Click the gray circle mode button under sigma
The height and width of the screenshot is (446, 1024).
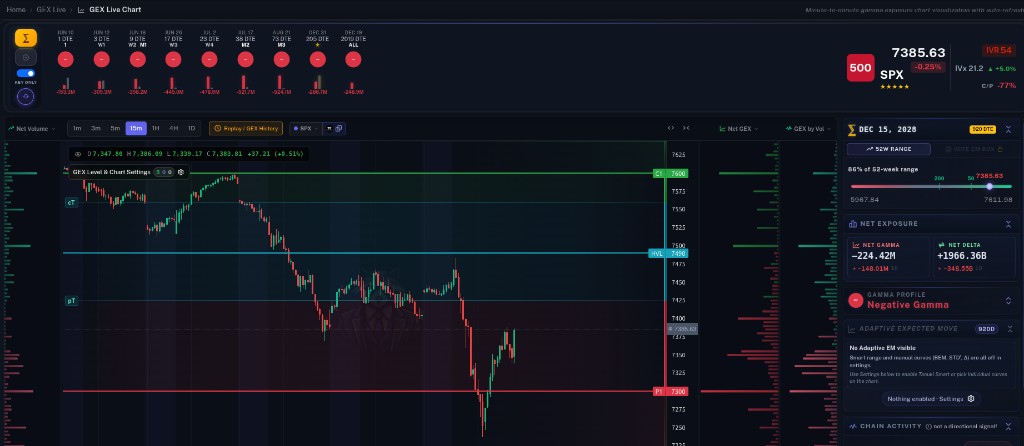click(25, 57)
